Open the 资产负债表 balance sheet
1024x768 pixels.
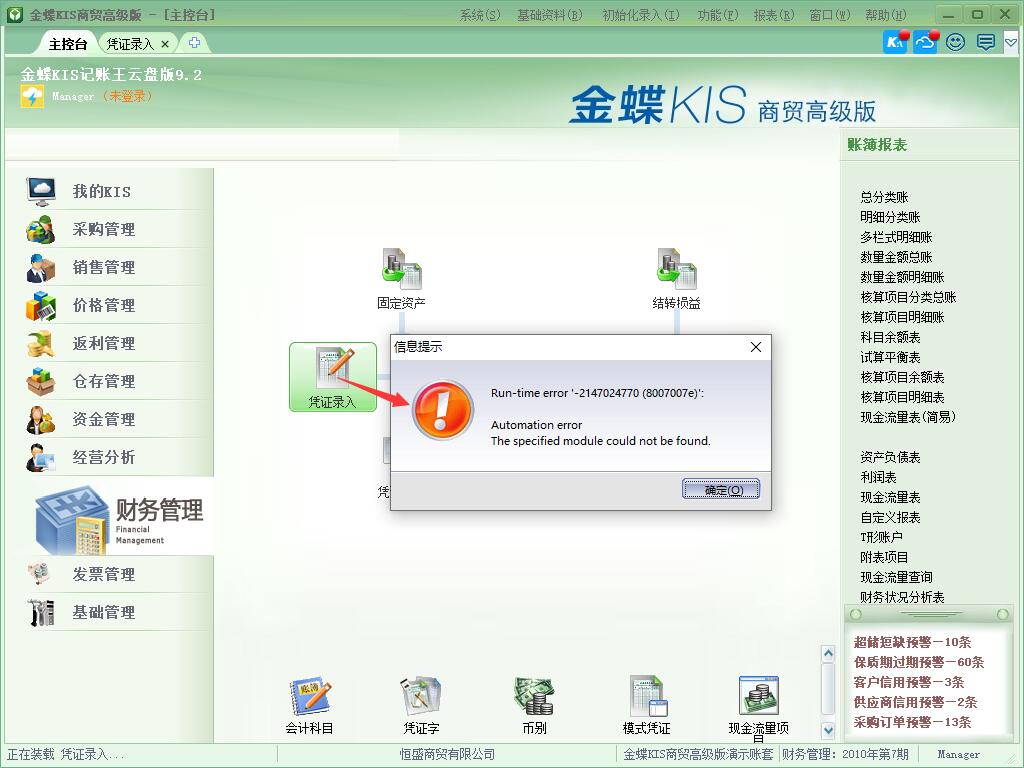click(x=890, y=457)
